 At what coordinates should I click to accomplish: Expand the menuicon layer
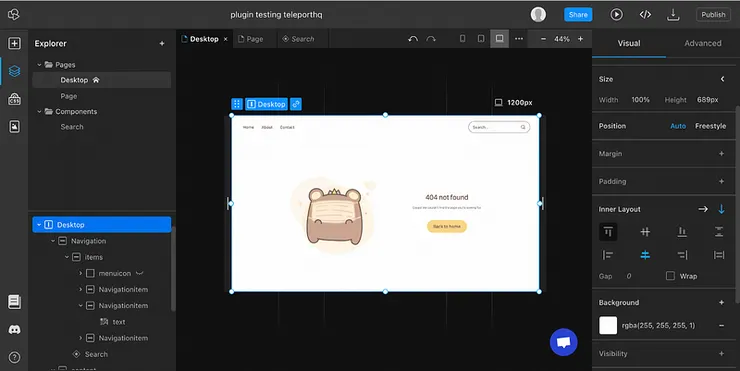(x=81, y=273)
